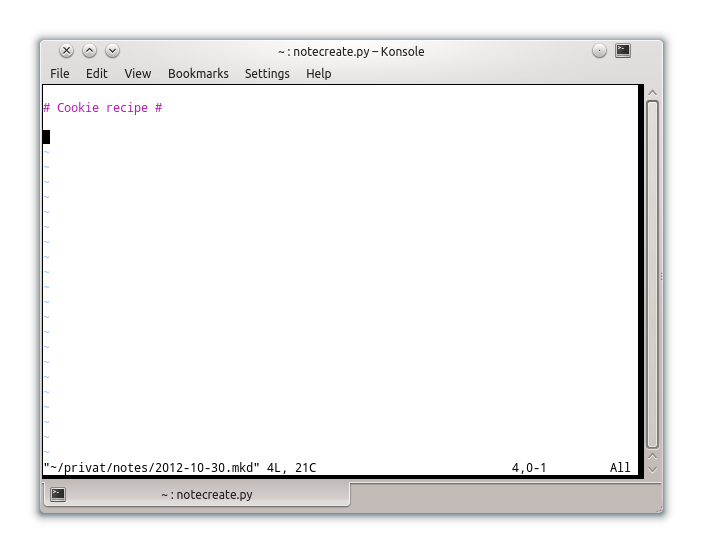Click the vertical scrollbar handle

(653, 274)
